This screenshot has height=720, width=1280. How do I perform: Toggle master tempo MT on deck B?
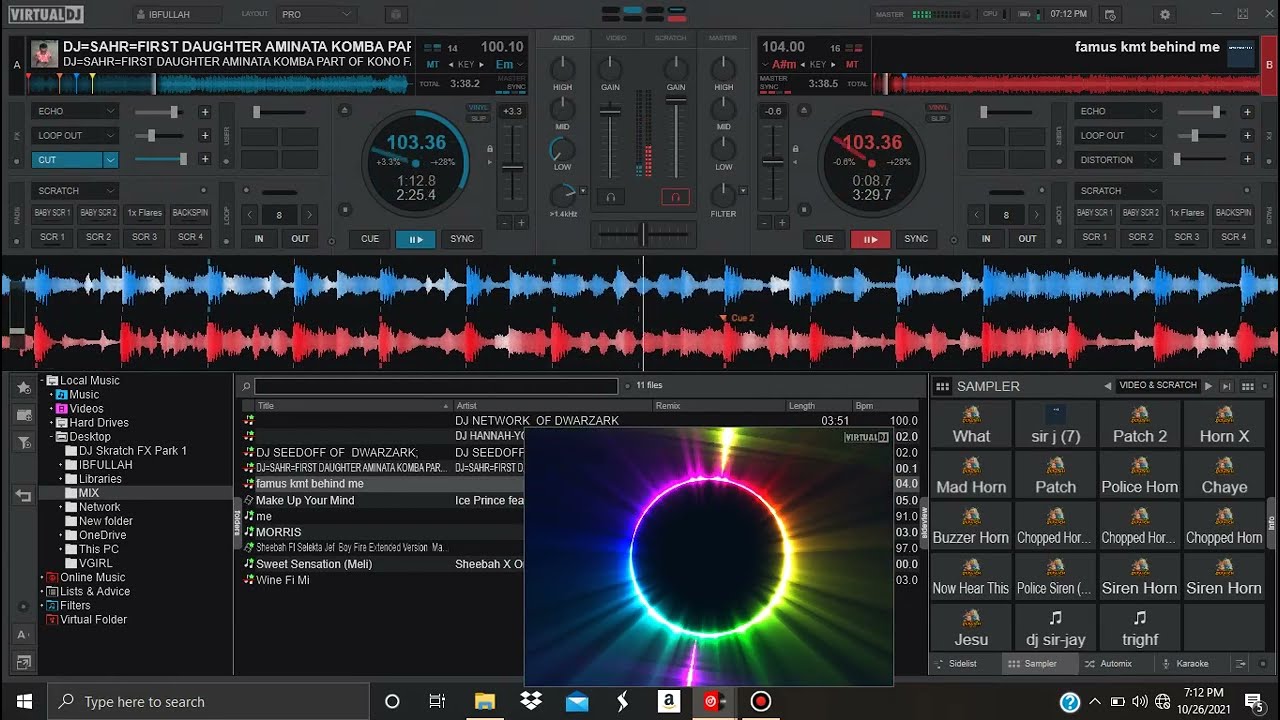click(852, 64)
